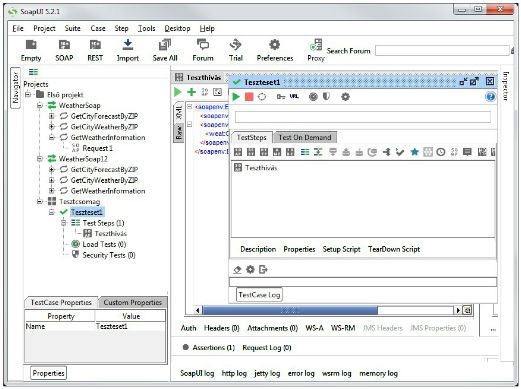Viewport: 521px width, 389px height.
Task: Open TestCase log options gear
Action: coord(250,269)
